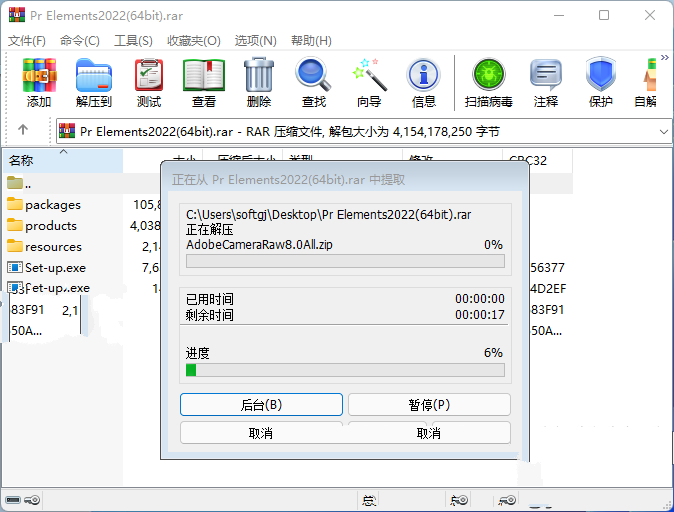Click the elapsed time 00:00:00 value
Viewport: 674px width, 512px height.
[x=480, y=299]
